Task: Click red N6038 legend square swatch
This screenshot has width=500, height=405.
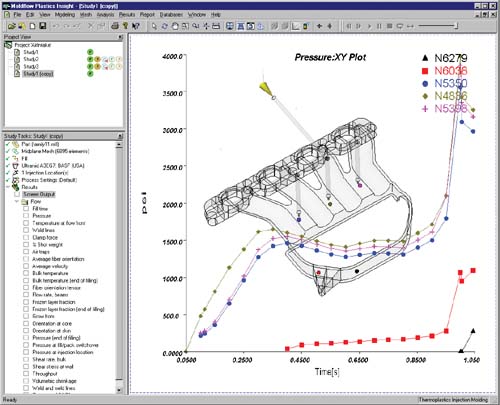Action: coord(425,71)
